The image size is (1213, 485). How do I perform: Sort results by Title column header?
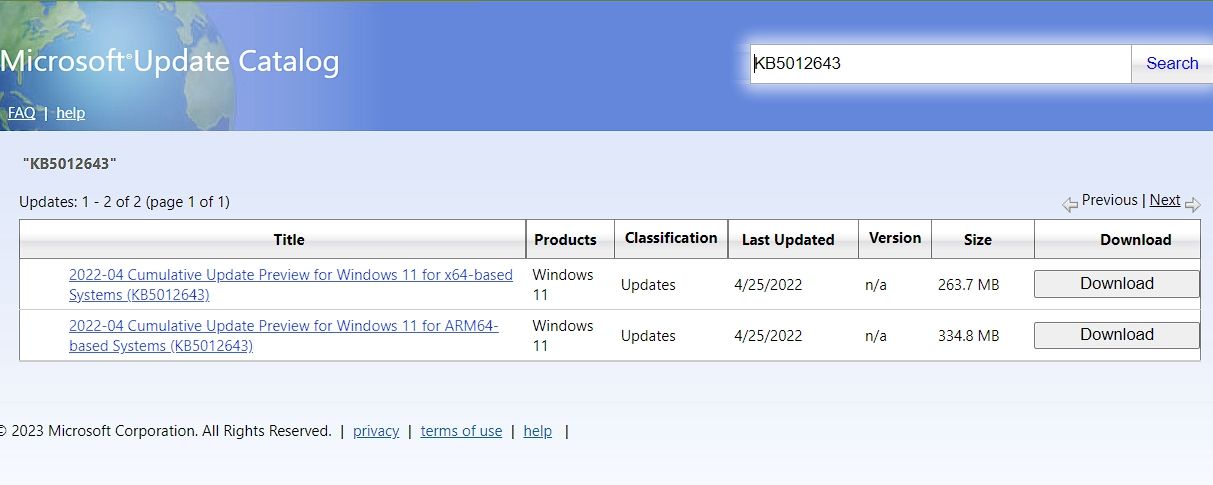(289, 240)
